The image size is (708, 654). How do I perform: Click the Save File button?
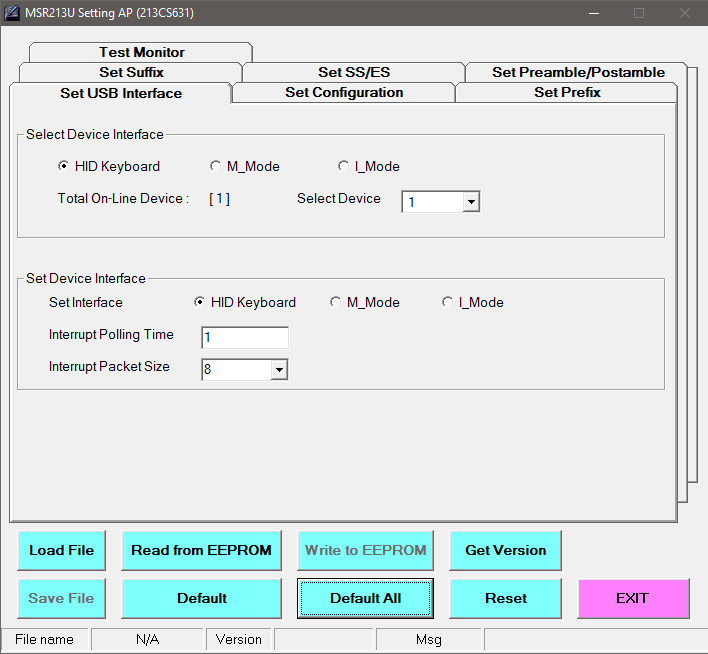coord(61,598)
